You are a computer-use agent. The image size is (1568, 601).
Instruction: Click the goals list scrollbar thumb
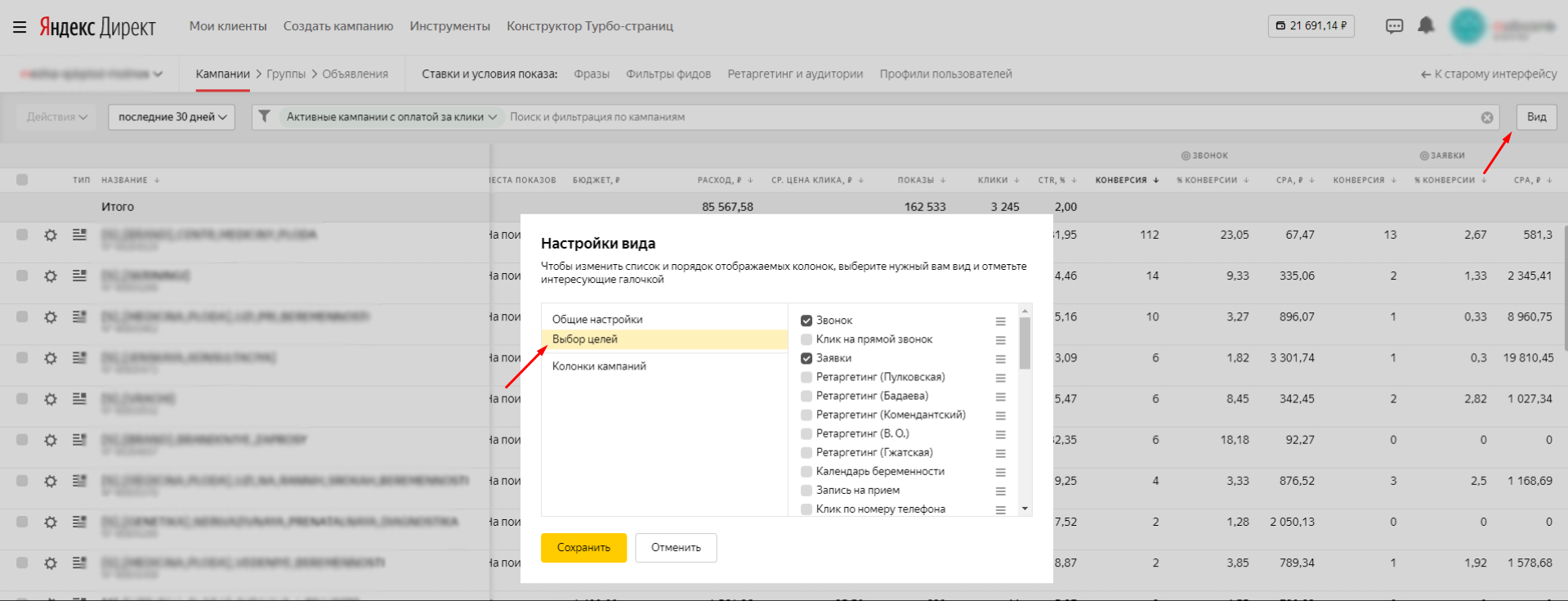pyautogui.click(x=1025, y=343)
